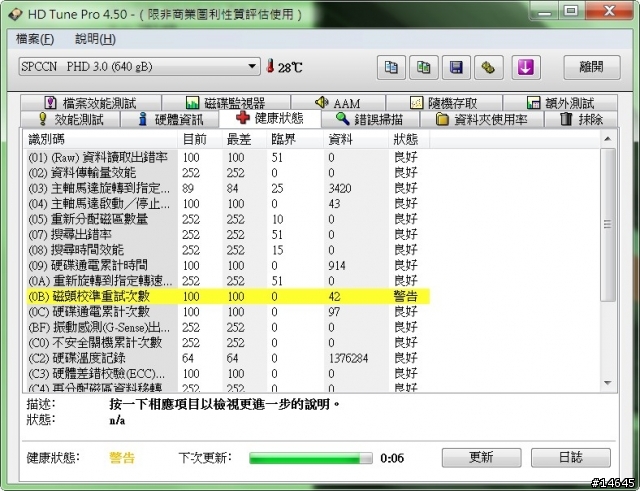
Task: Click the 0:06 countdown timer text
Action: 392,458
